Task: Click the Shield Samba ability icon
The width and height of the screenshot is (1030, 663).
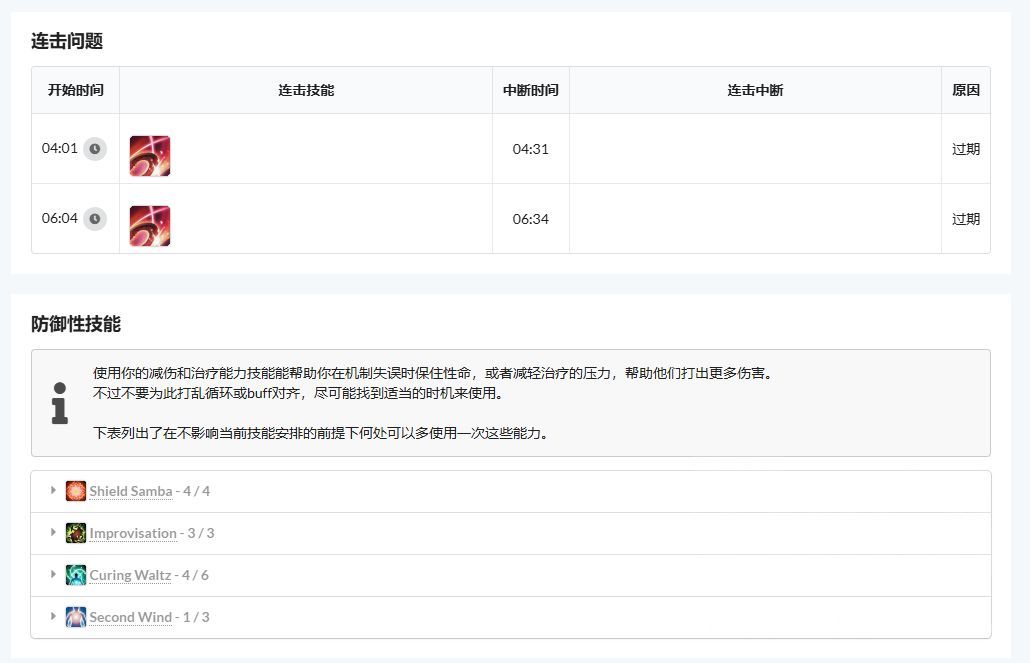Action: [x=76, y=490]
